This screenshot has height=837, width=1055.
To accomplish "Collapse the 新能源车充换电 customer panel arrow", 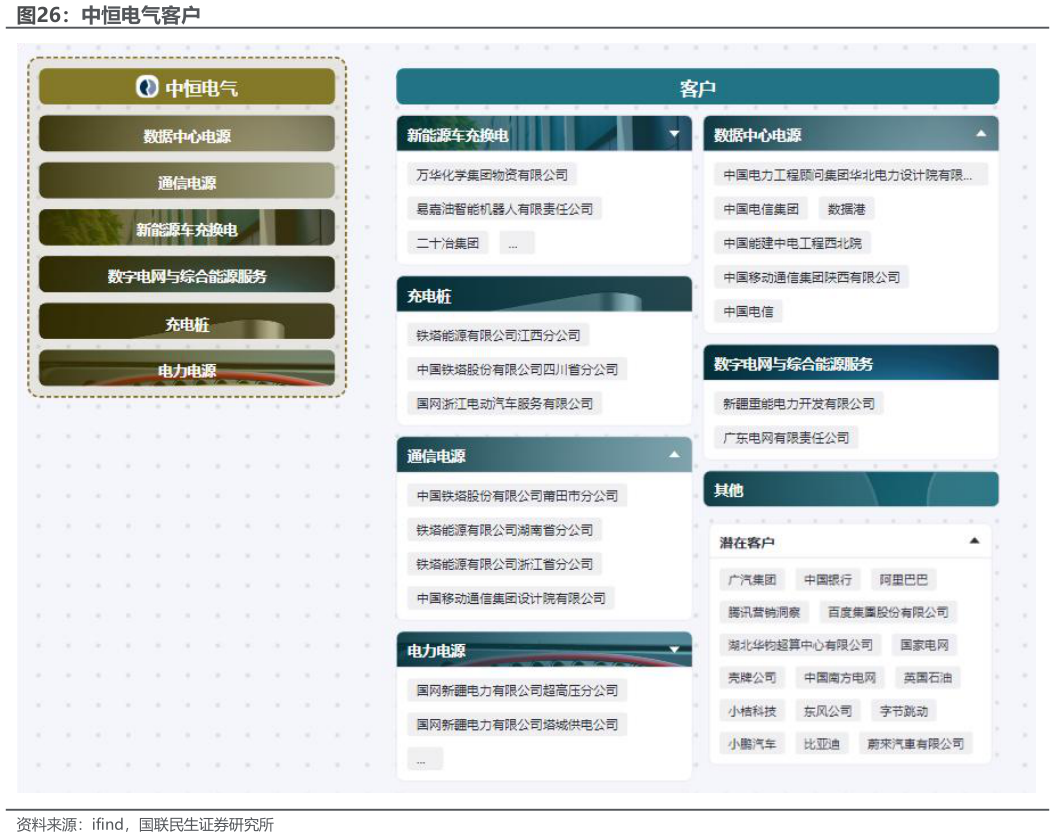I will 674,134.
